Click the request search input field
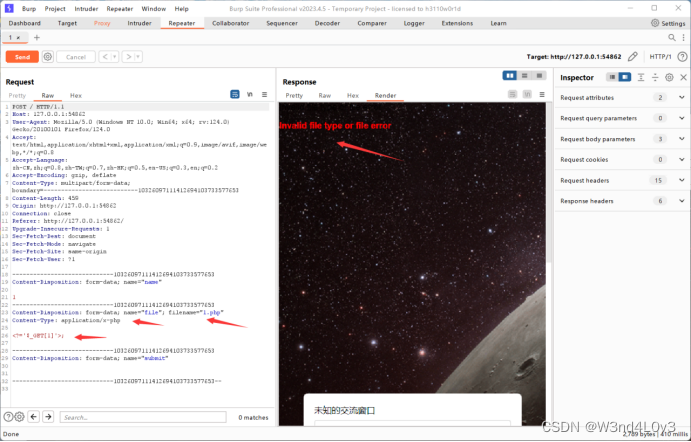 coord(143,417)
